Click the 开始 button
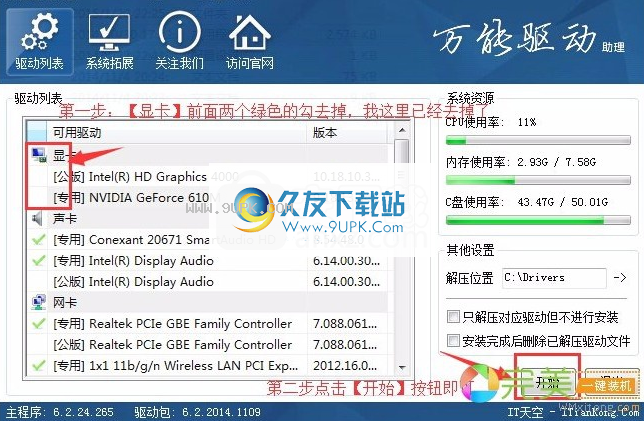This screenshot has width=644, height=421. coord(547,383)
